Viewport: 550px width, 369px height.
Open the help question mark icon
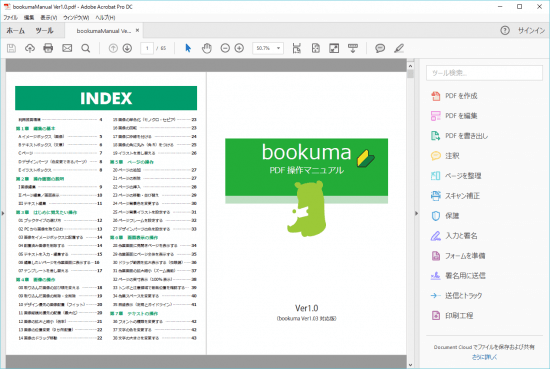(505, 31)
